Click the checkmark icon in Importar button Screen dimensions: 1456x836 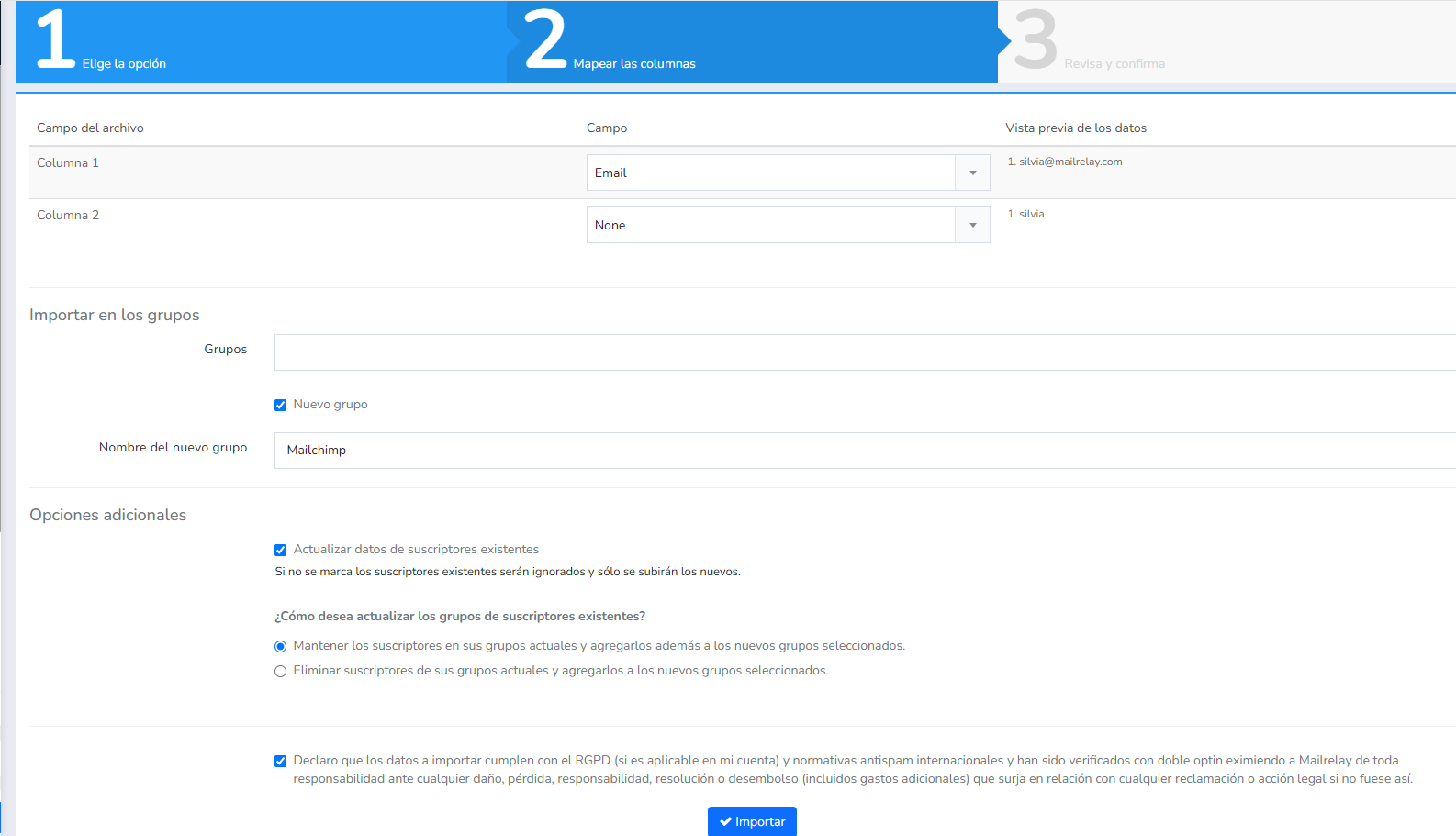coord(725,822)
